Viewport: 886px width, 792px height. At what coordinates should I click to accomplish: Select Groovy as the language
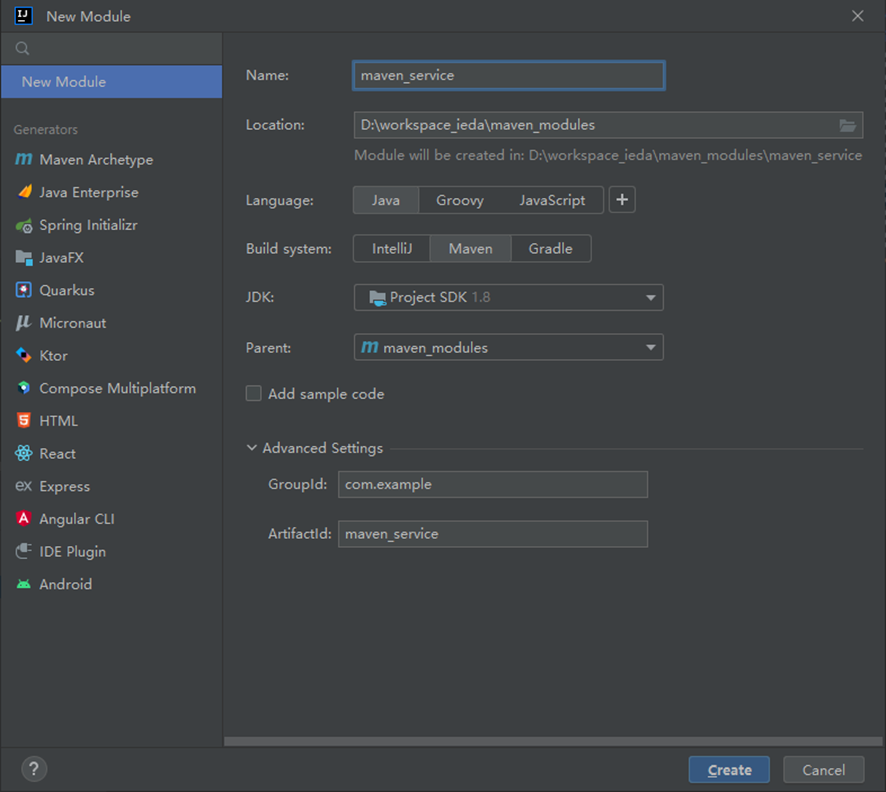[x=460, y=200]
